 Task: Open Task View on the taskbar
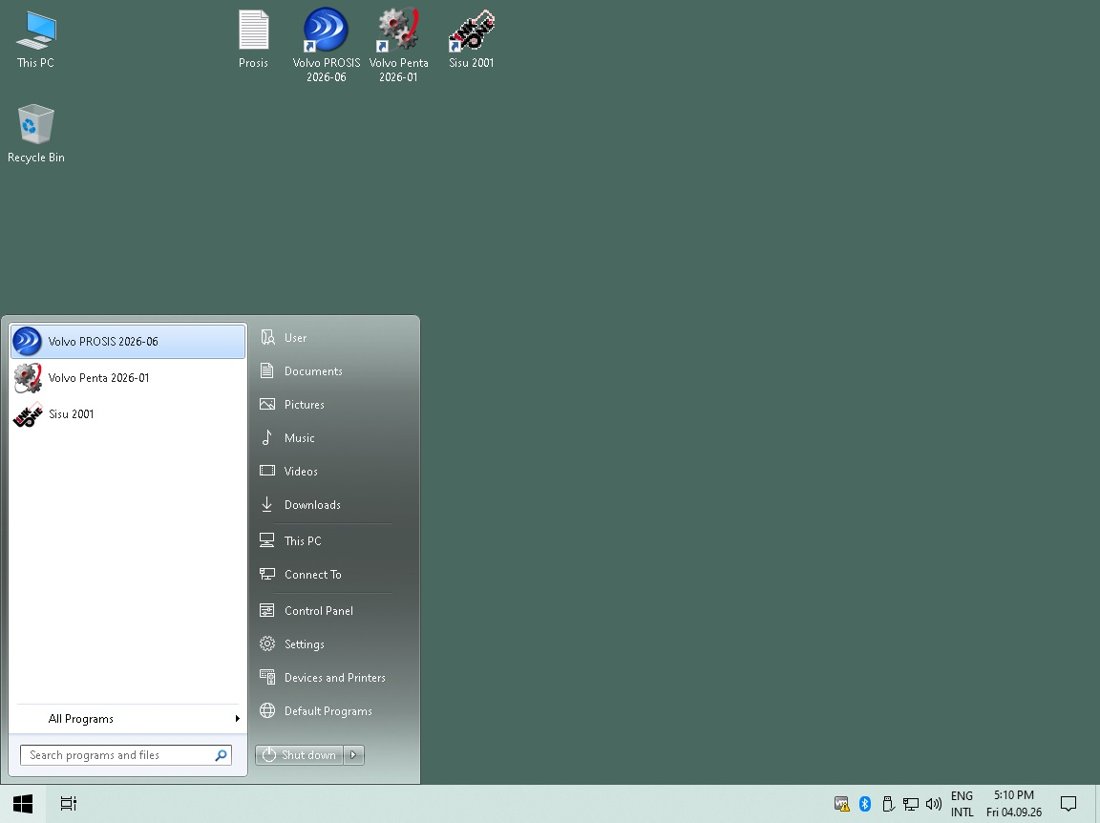(x=68, y=804)
